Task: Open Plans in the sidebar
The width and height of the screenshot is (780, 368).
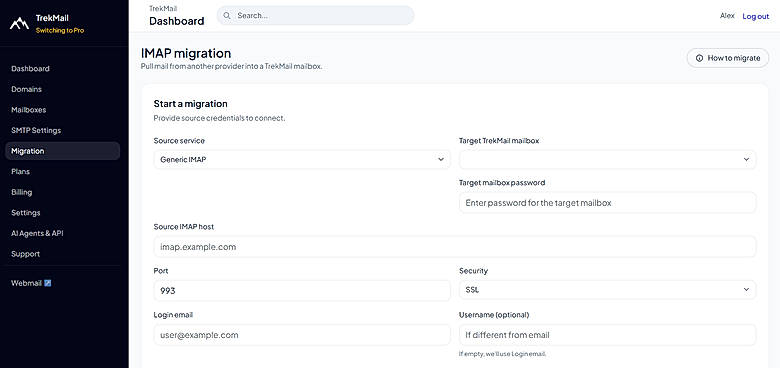Action: (20, 172)
